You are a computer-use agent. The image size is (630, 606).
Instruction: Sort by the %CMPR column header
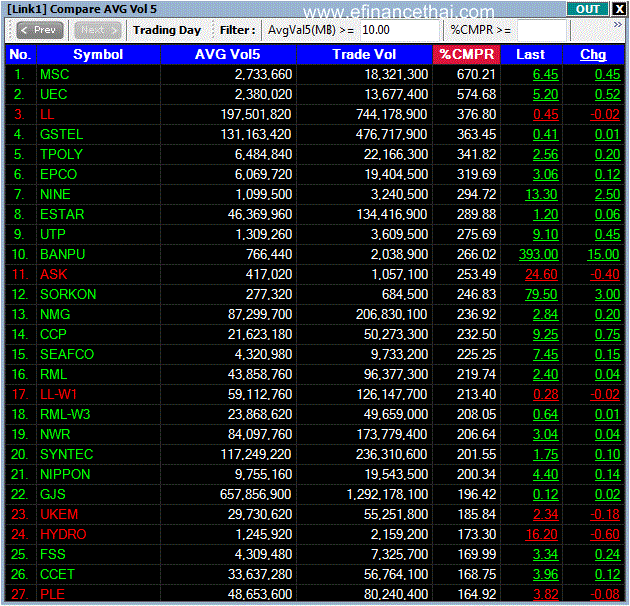466,54
